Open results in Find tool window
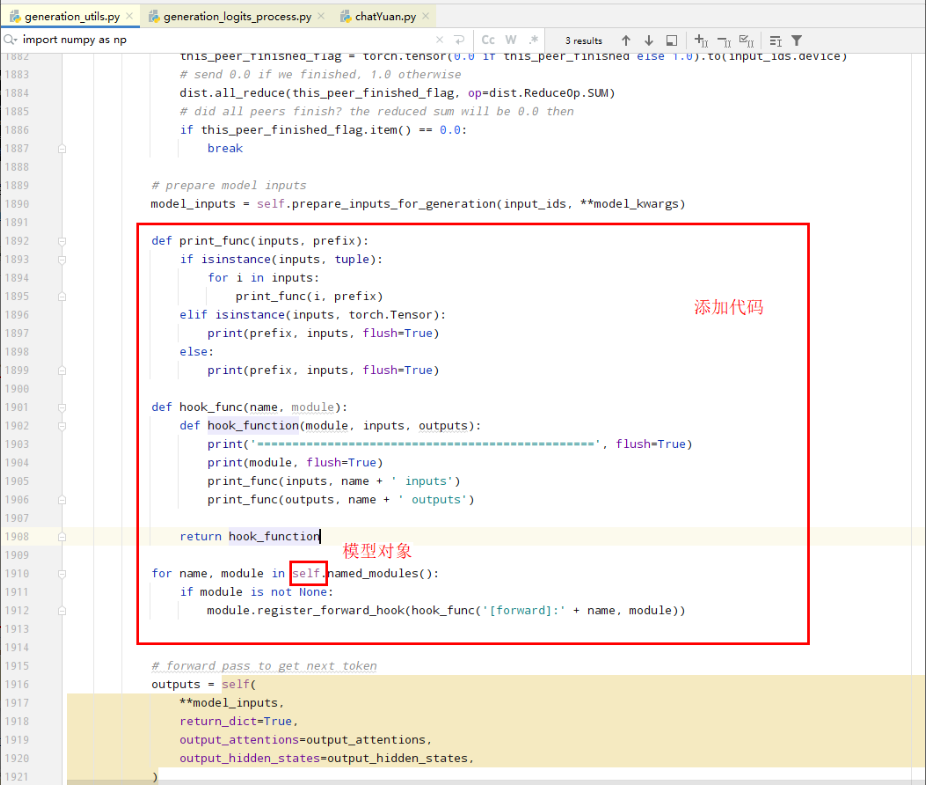This screenshot has height=785, width=926. (x=671, y=40)
